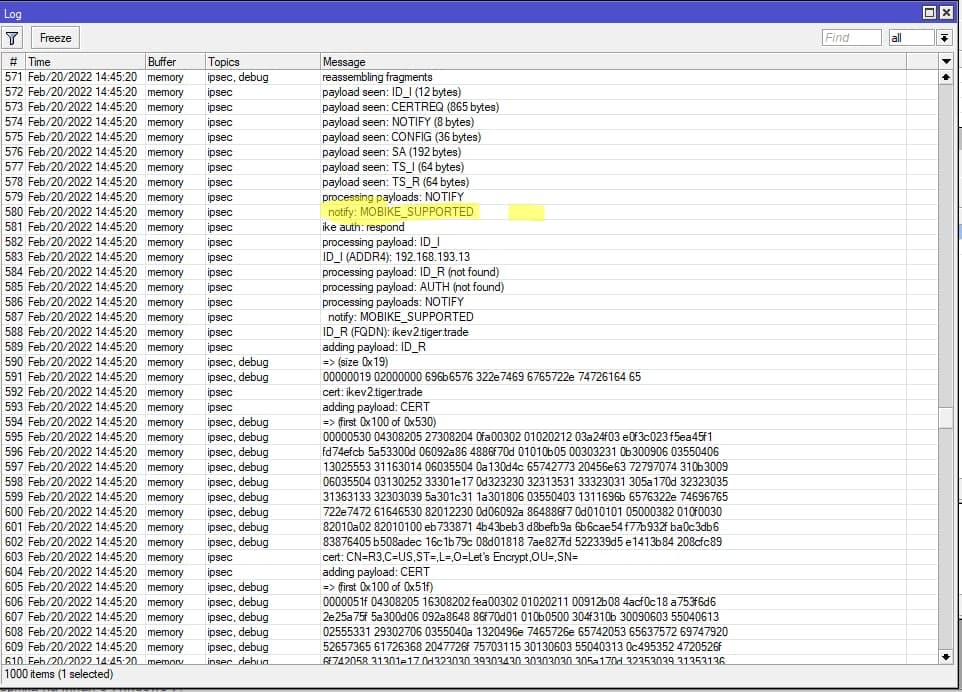Select 'payload seen: TS_R (64 bytes)' row
The width and height of the screenshot is (962, 692).
click(x=470, y=182)
